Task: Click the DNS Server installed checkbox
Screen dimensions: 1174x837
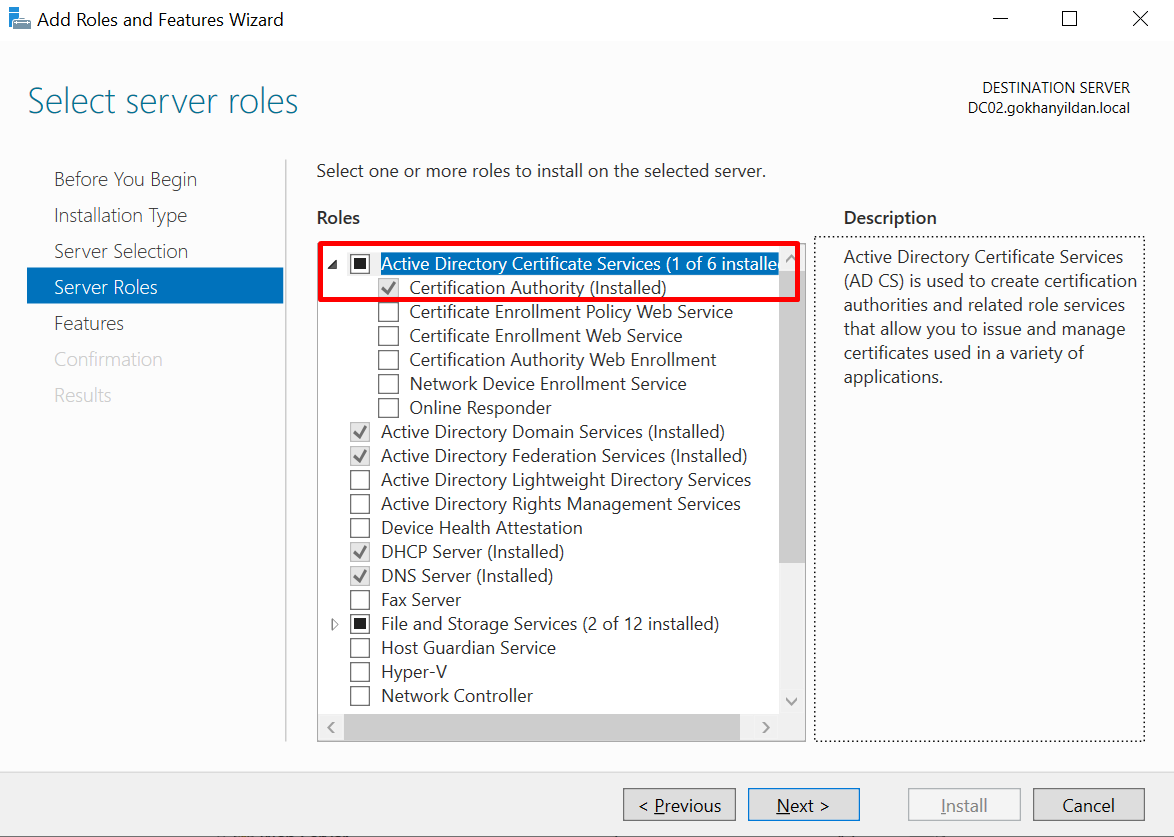Action: [x=360, y=576]
